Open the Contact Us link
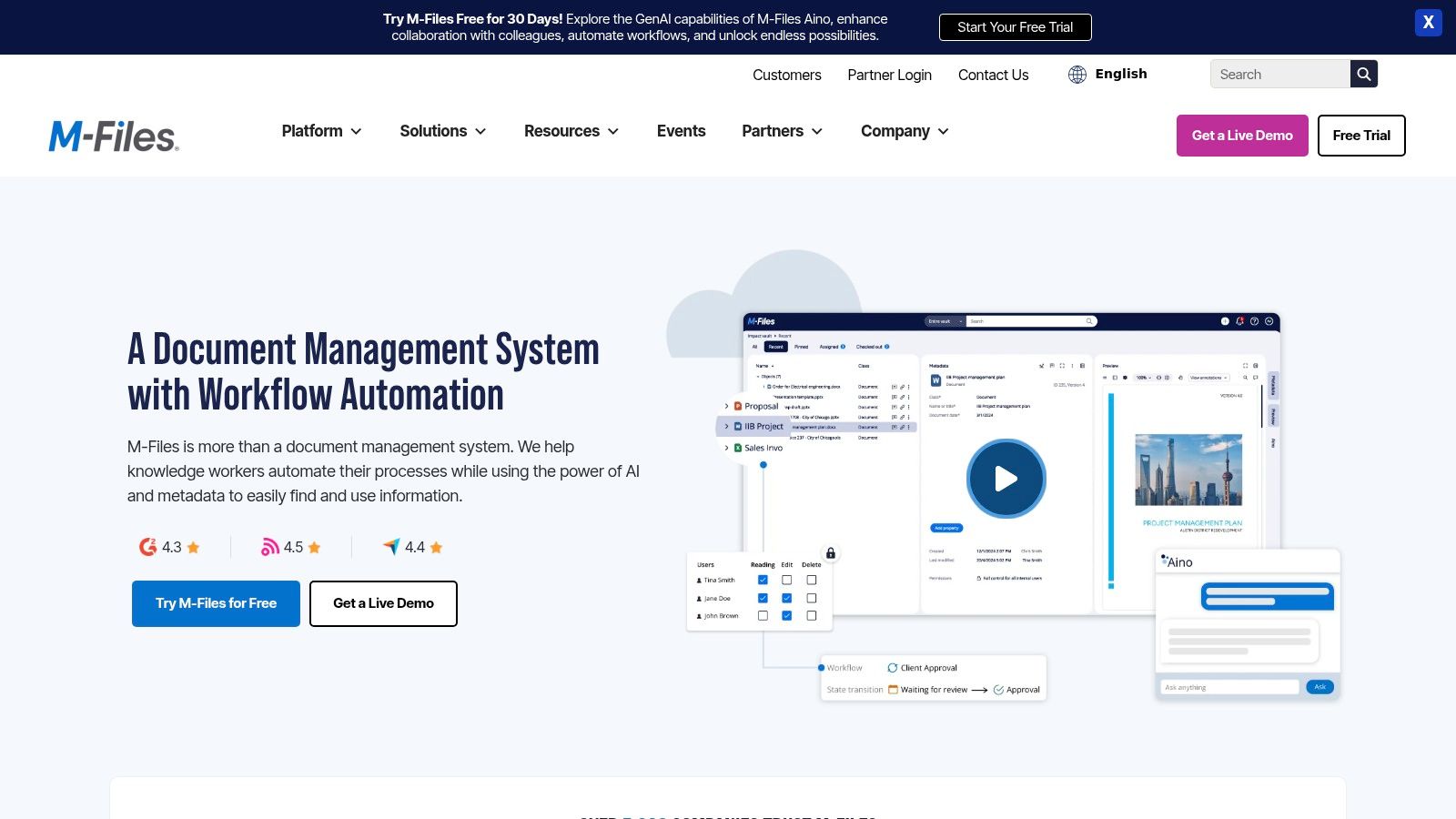 point(993,75)
